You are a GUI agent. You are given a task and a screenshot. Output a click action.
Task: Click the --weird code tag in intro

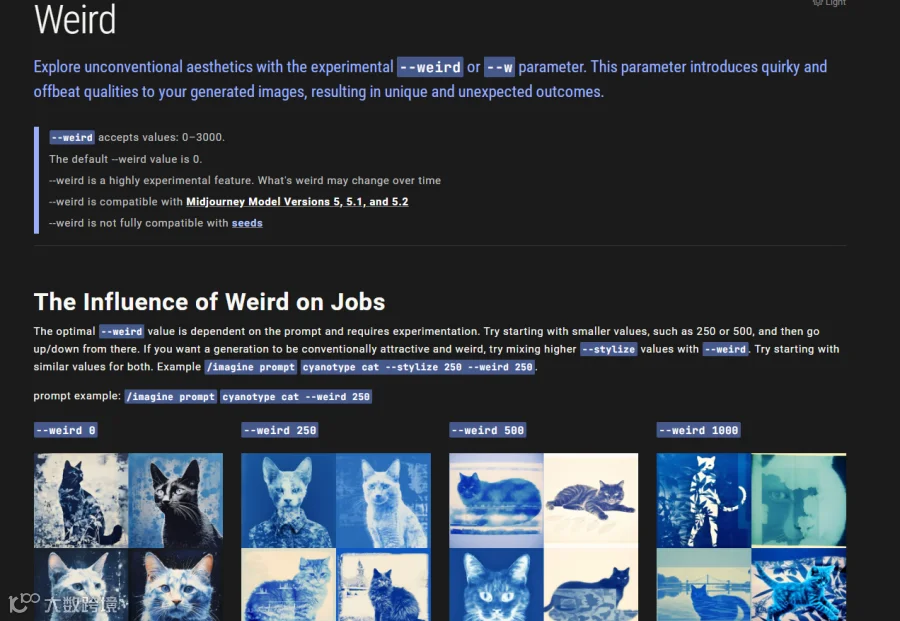(x=430, y=67)
